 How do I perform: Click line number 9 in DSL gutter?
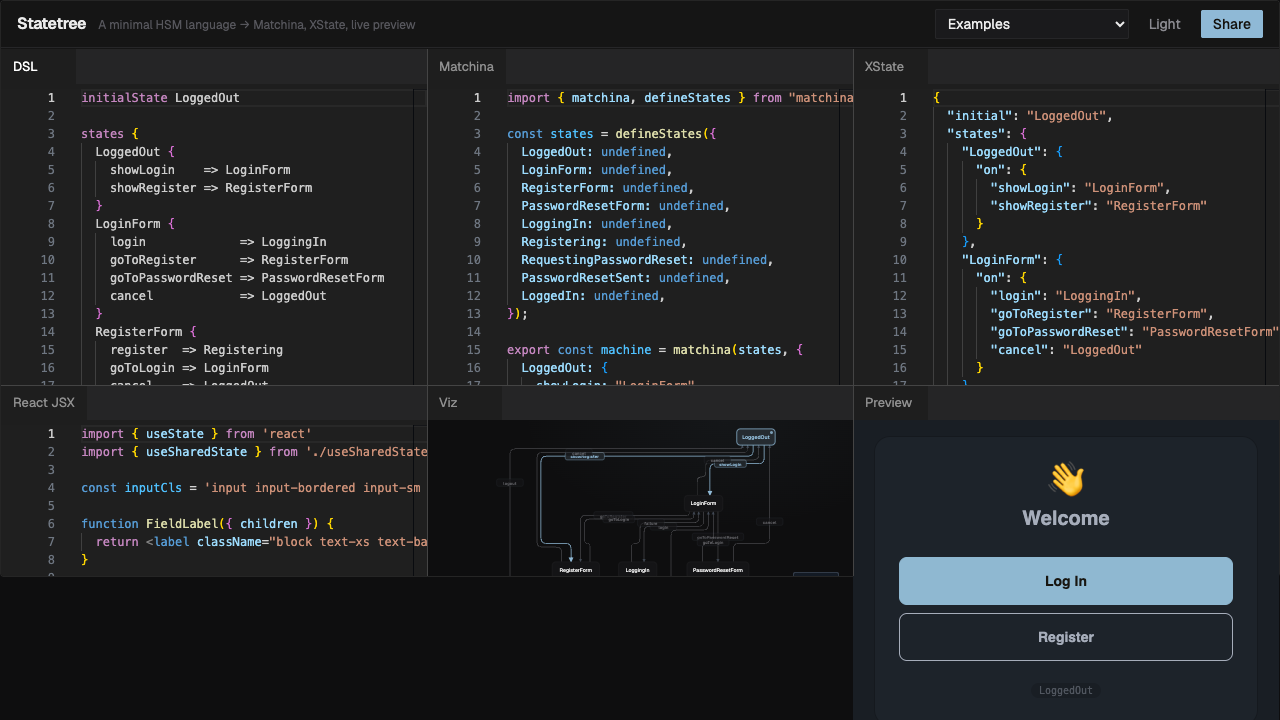(x=50, y=242)
